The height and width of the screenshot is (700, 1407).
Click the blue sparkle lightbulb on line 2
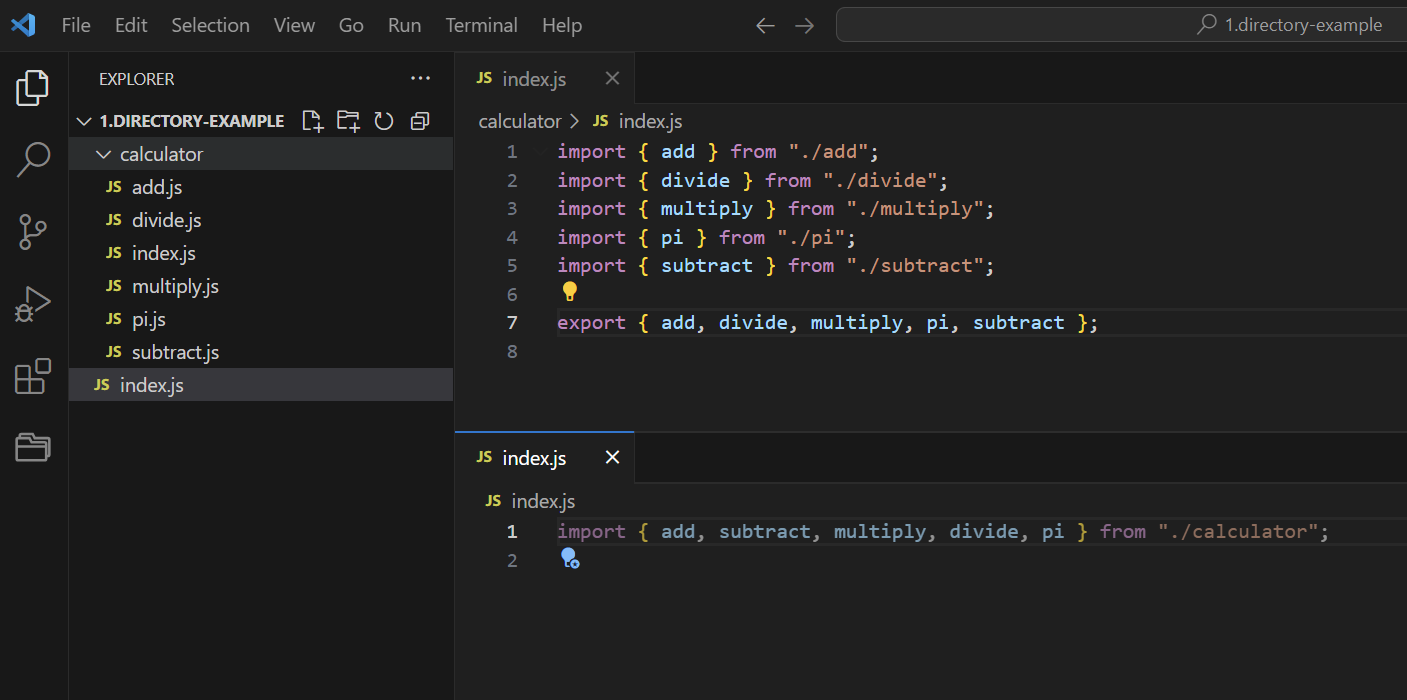click(x=569, y=558)
